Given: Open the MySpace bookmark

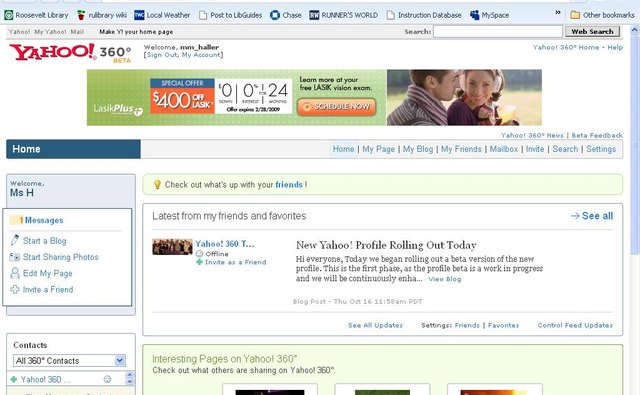Looking at the screenshot, I should (489, 15).
